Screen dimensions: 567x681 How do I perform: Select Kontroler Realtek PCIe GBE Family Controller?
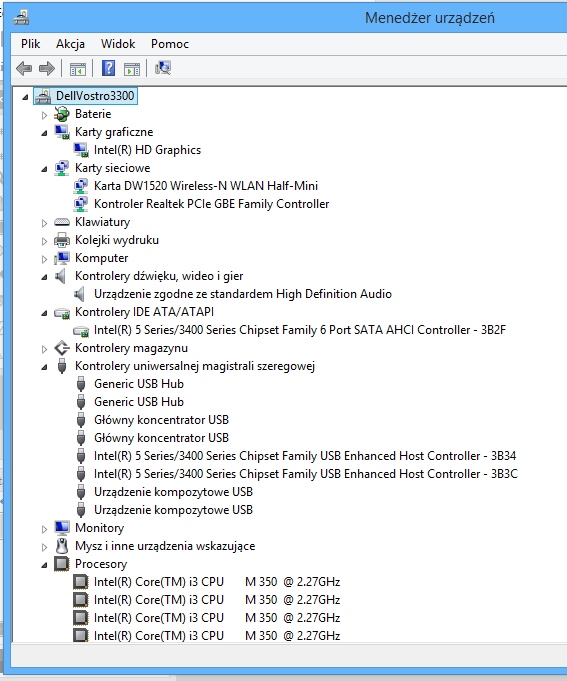(211, 204)
